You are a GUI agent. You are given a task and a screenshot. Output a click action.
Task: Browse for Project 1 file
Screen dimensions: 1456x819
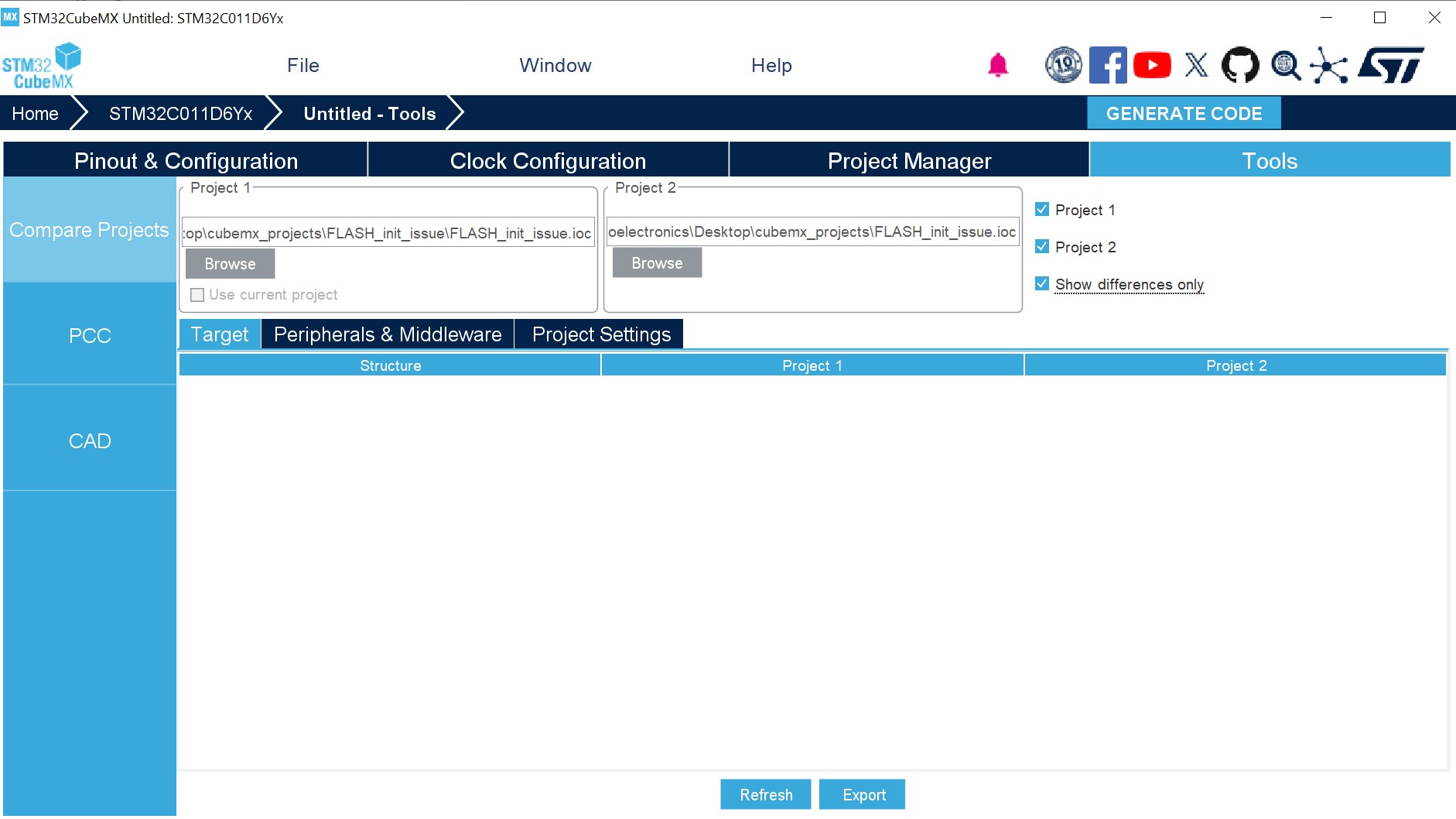point(230,264)
